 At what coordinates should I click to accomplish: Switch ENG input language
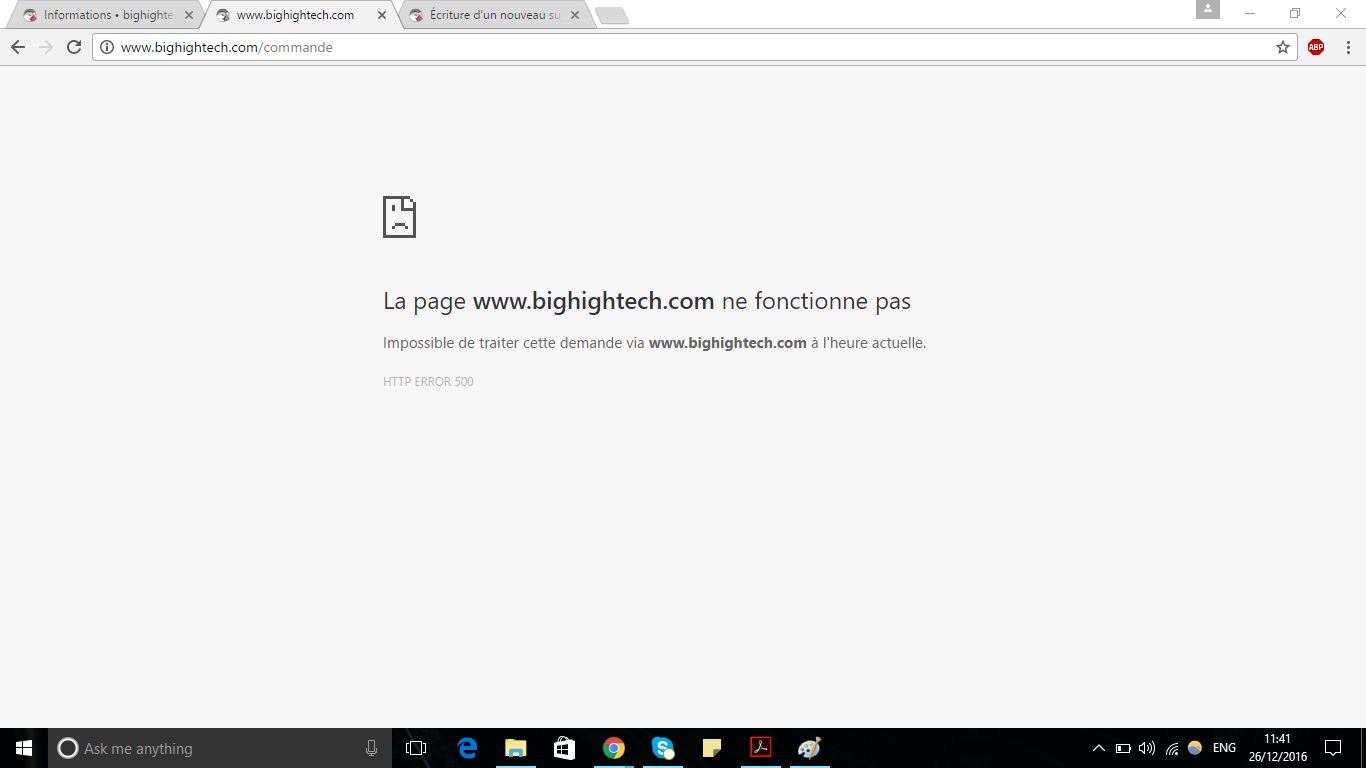click(1224, 748)
